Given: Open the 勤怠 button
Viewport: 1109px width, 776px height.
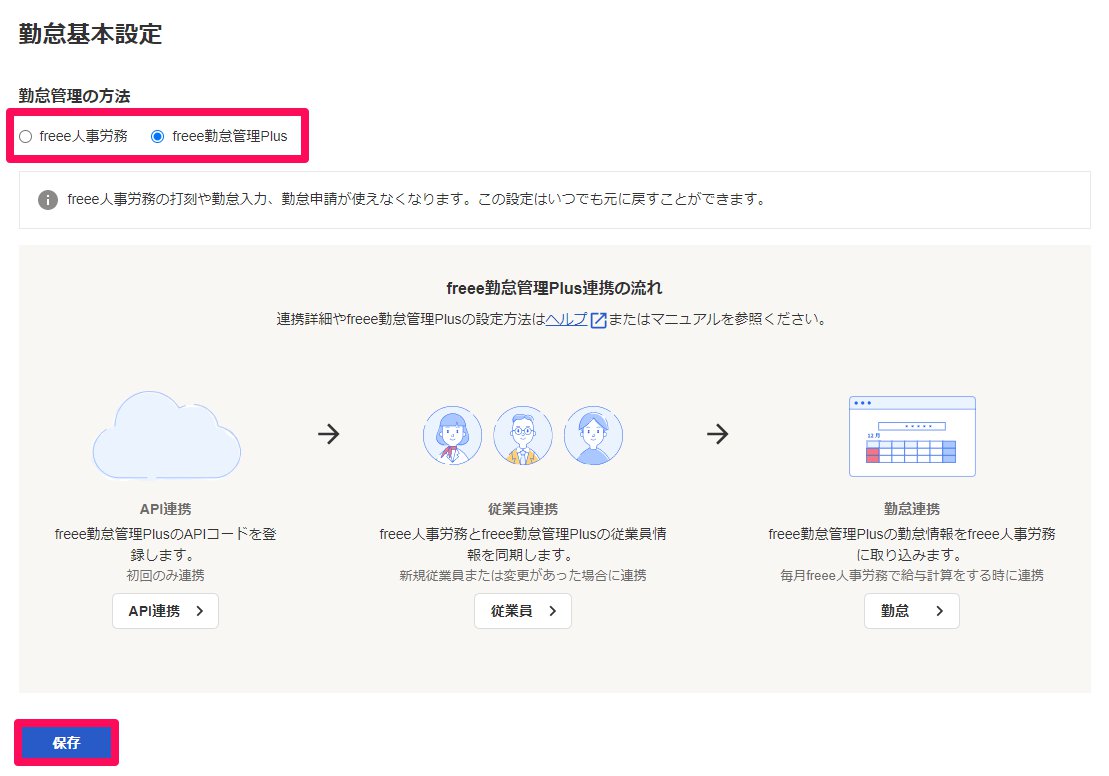Looking at the screenshot, I should (912, 611).
